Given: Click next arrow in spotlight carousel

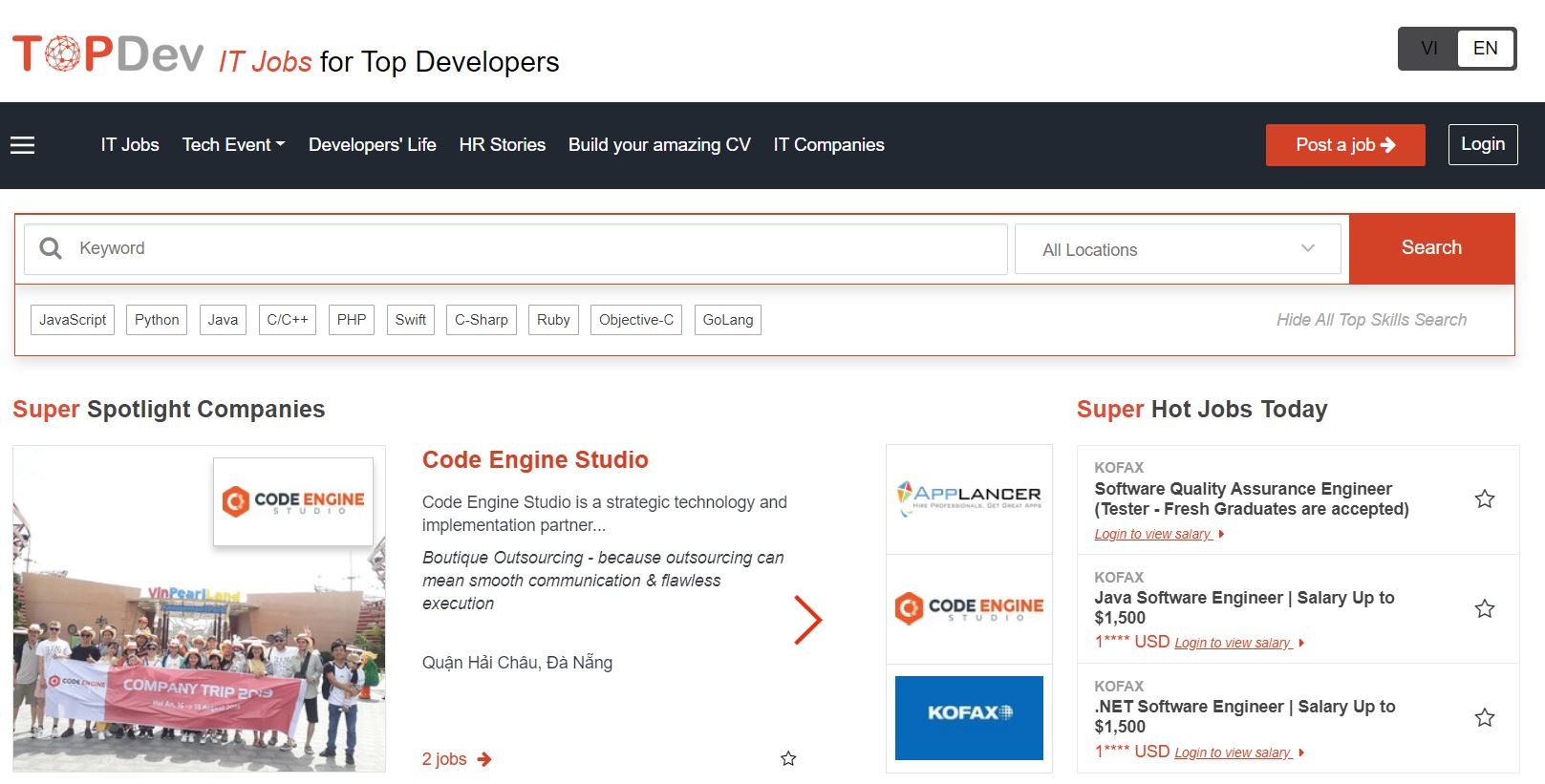Looking at the screenshot, I should point(807,621).
